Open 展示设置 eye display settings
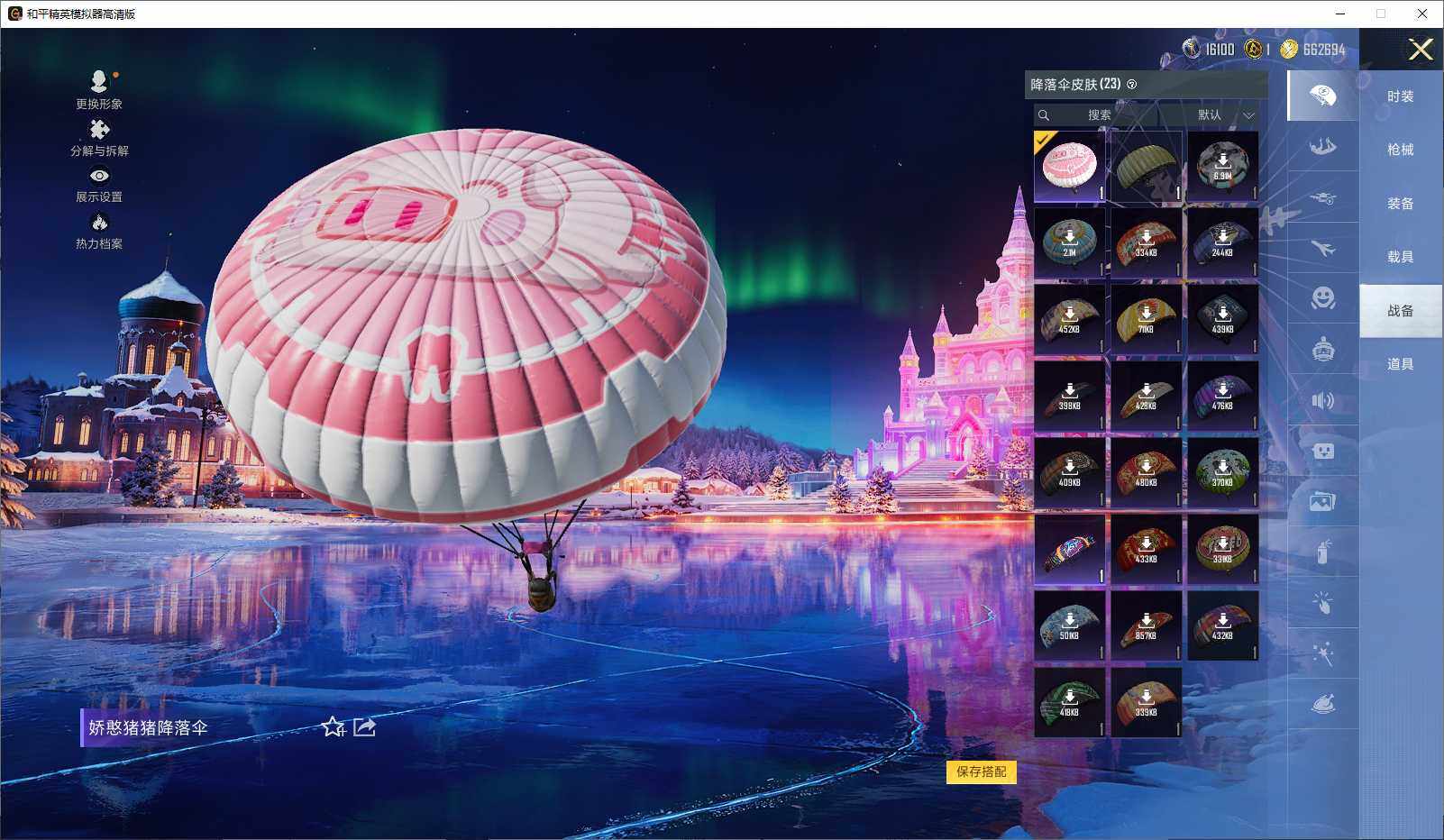 (99, 177)
